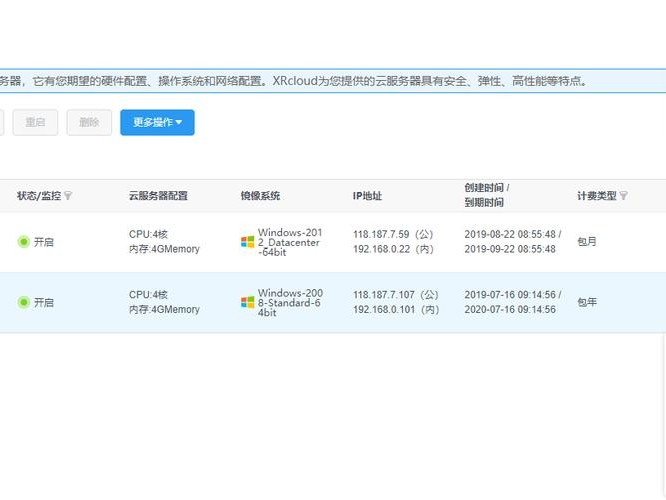Screen dimensions: 666x500
Task: Filter by the 状态/监控 column funnel icon
Action: coord(68,196)
